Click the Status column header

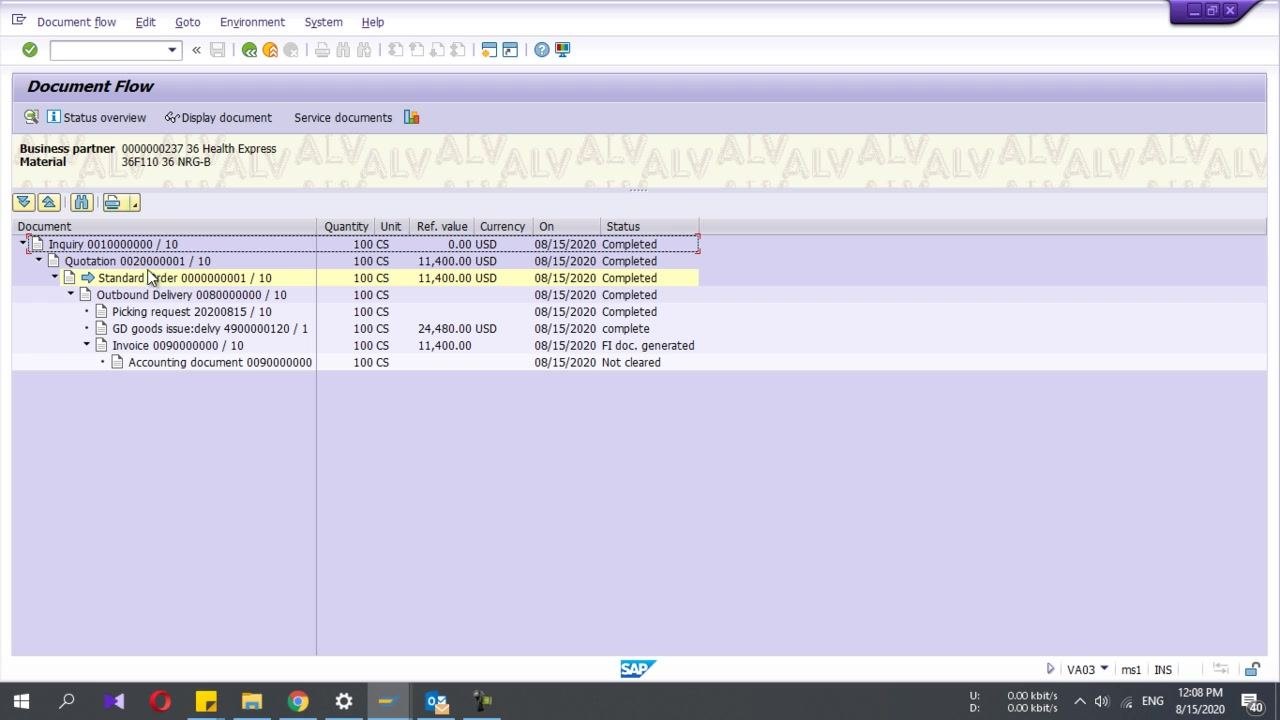pyautogui.click(x=650, y=226)
